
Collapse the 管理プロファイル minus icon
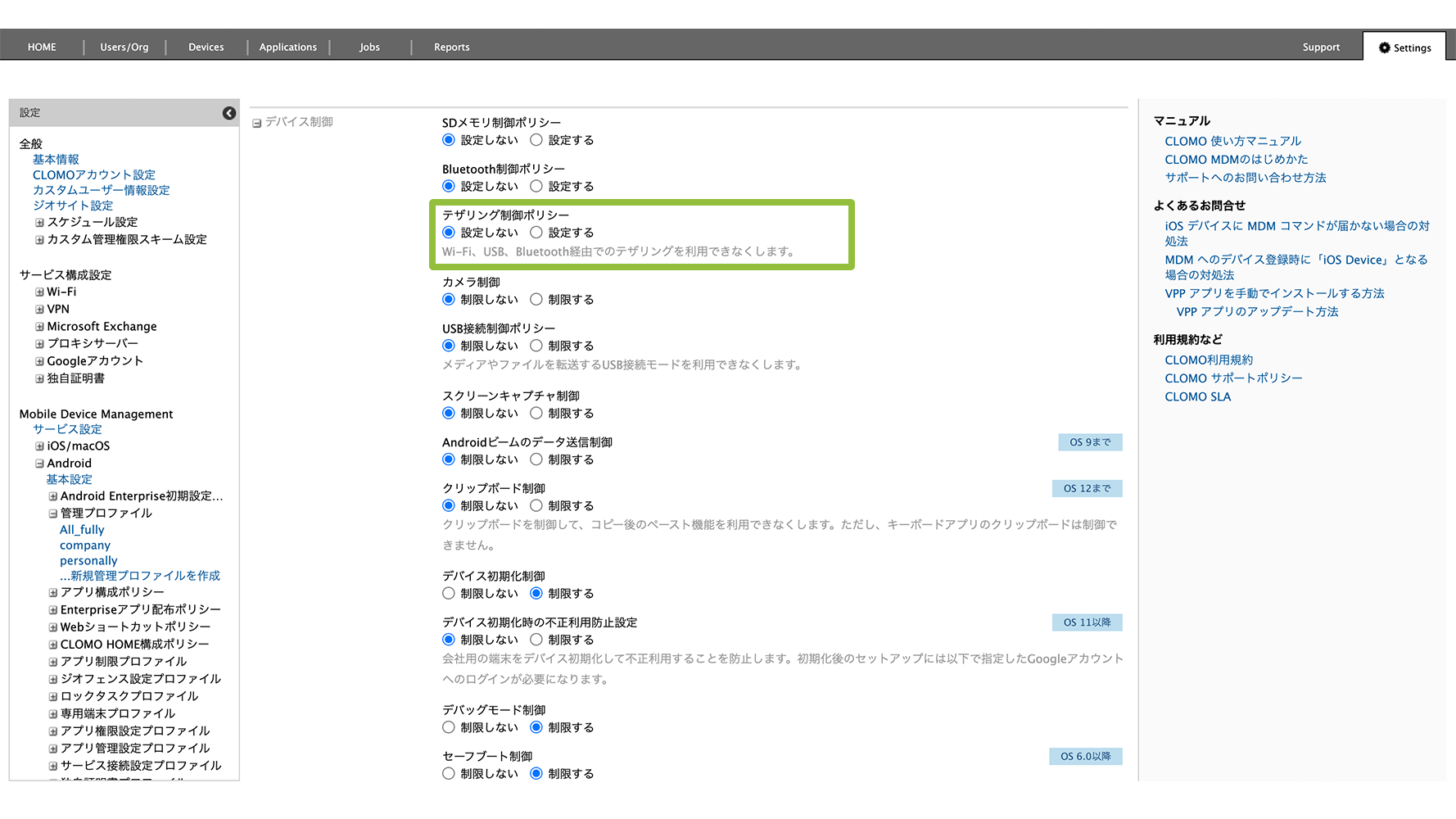click(53, 514)
